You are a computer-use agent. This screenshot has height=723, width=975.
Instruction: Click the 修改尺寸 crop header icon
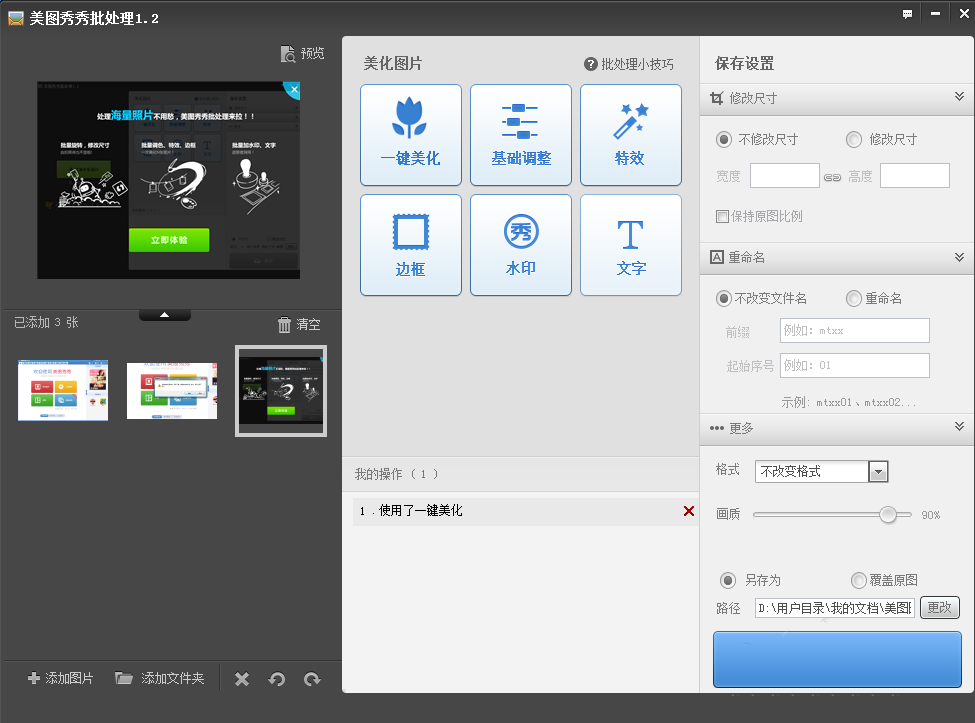coord(717,98)
